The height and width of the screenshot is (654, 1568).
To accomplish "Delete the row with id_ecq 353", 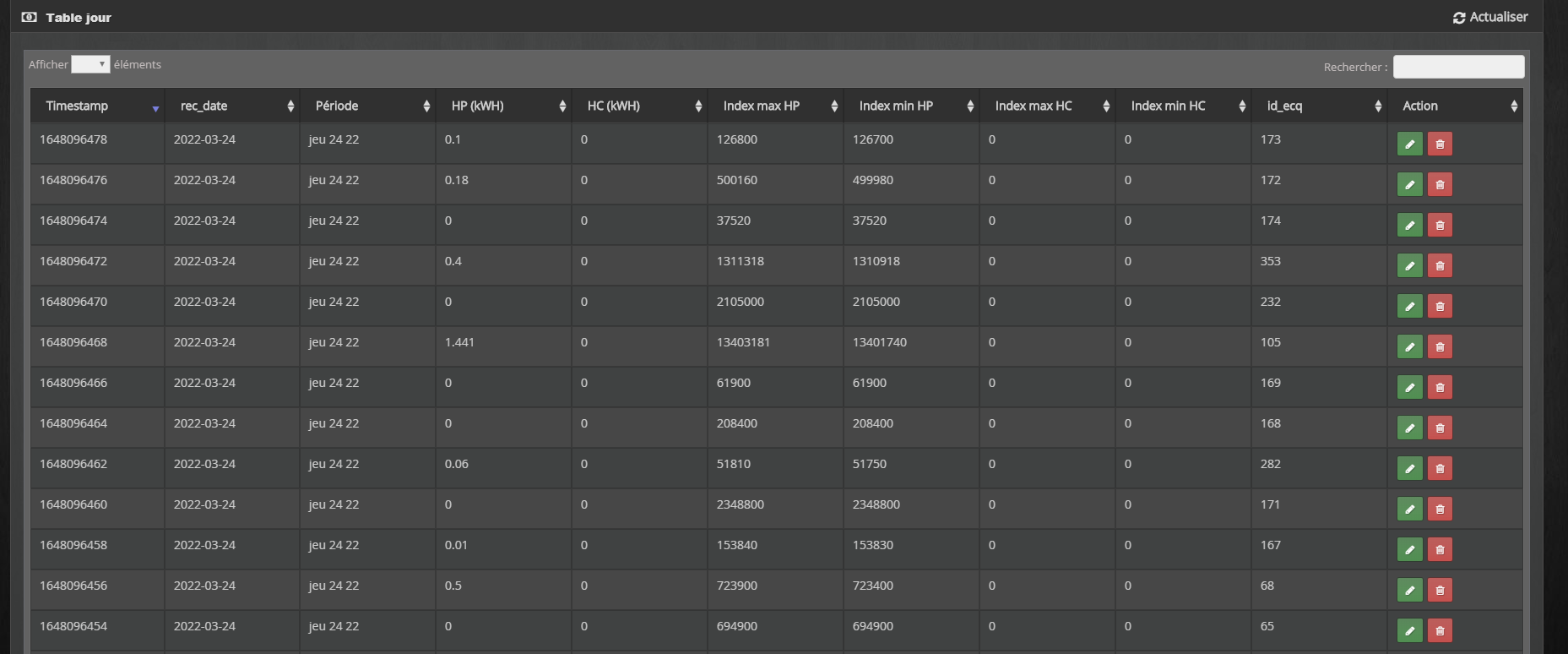I will [1440, 265].
